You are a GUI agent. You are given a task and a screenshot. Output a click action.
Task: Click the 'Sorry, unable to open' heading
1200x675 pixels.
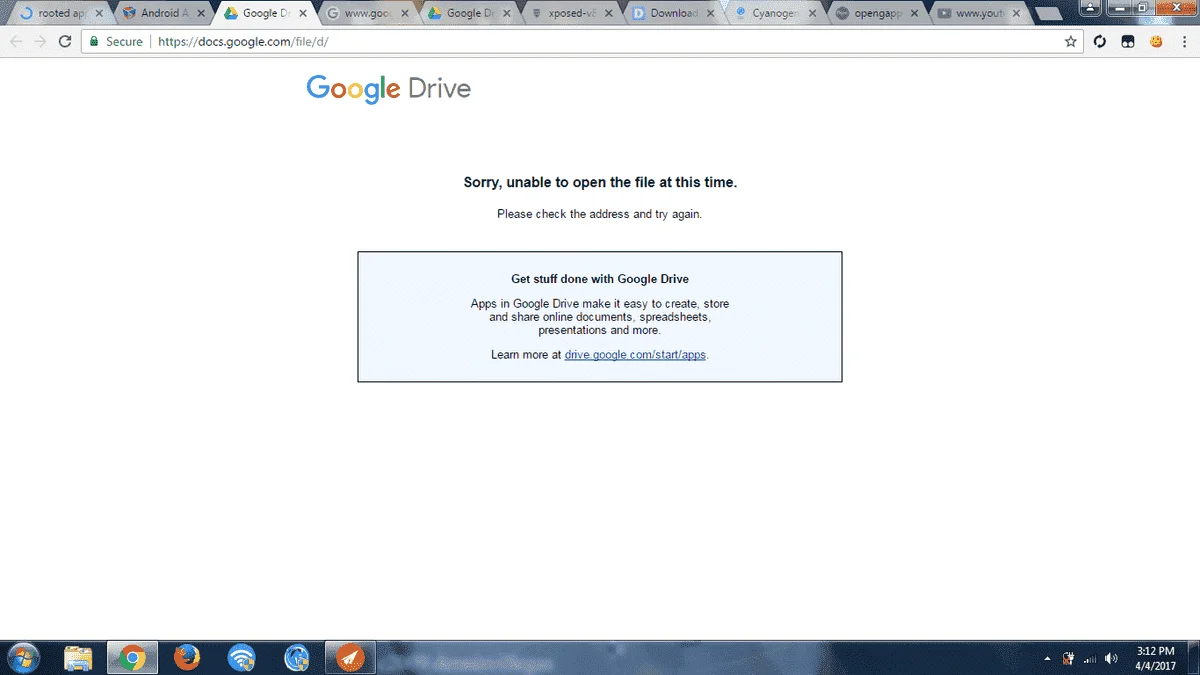coord(600,182)
